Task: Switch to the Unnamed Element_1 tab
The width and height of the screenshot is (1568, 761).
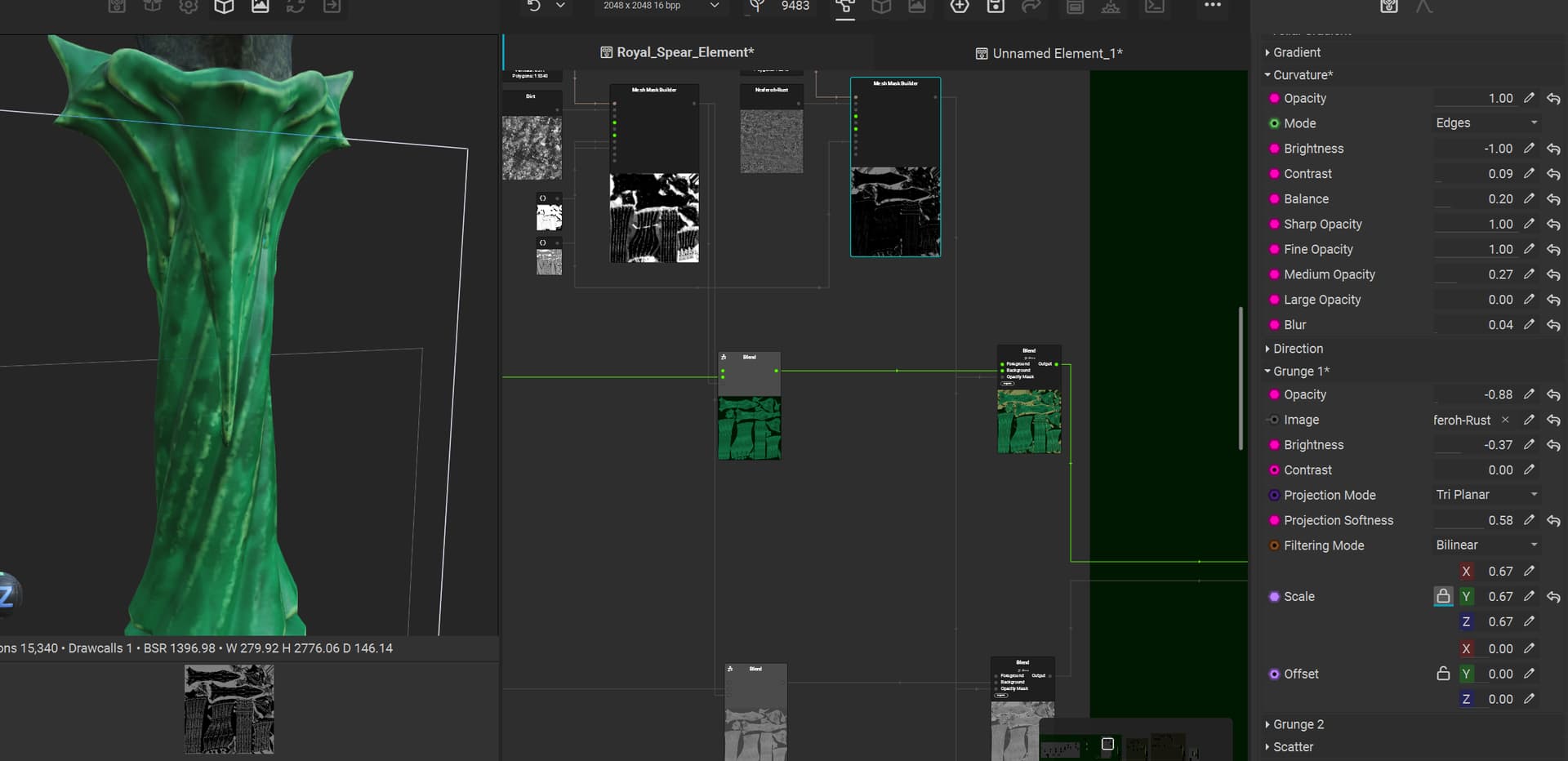Action: point(1049,53)
